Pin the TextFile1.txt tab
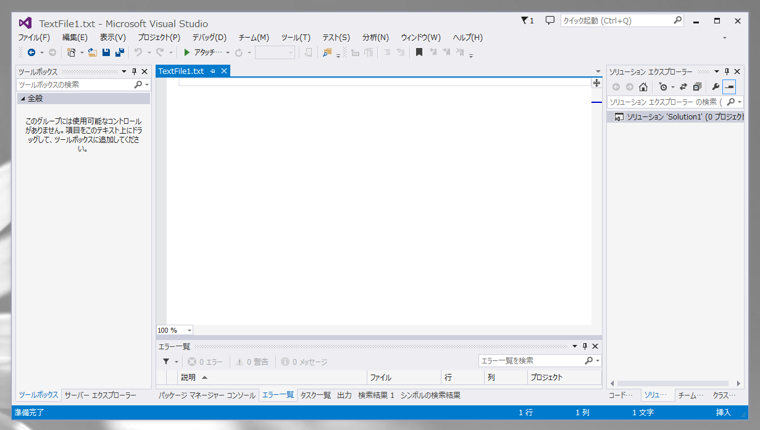The width and height of the screenshot is (760, 430). click(213, 71)
